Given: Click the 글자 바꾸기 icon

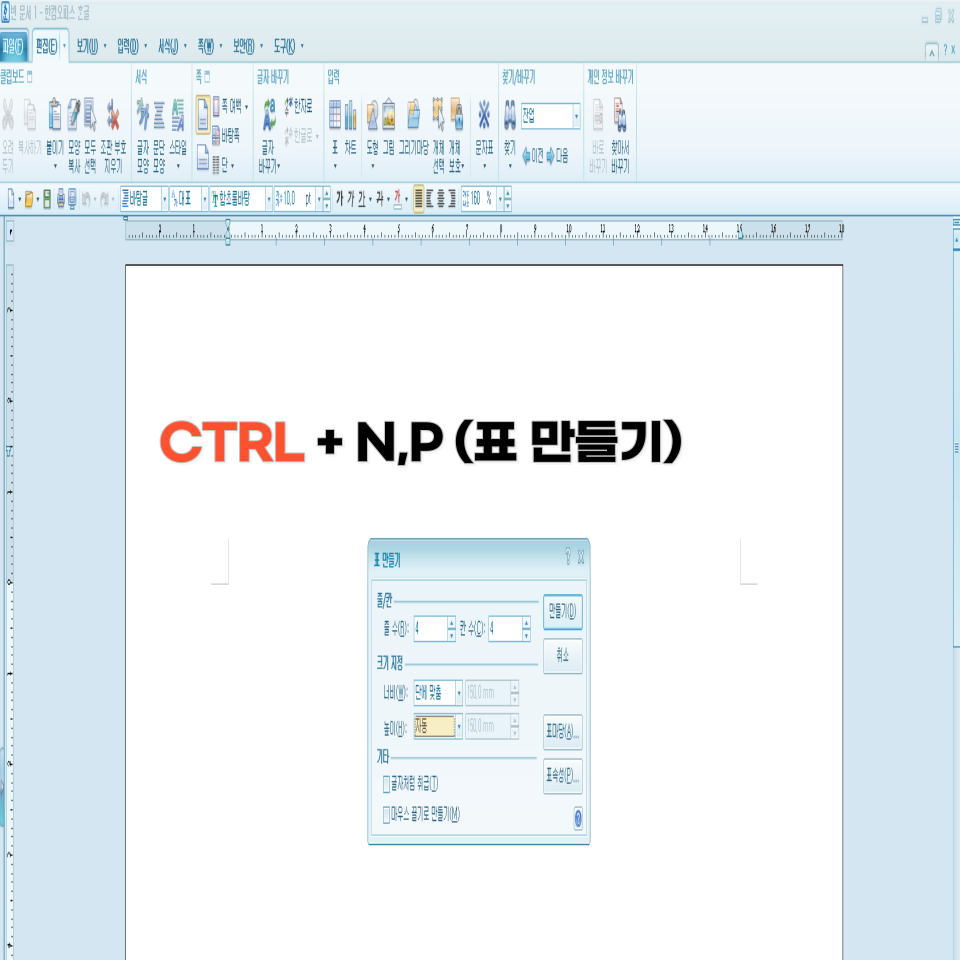Looking at the screenshot, I should (x=269, y=115).
